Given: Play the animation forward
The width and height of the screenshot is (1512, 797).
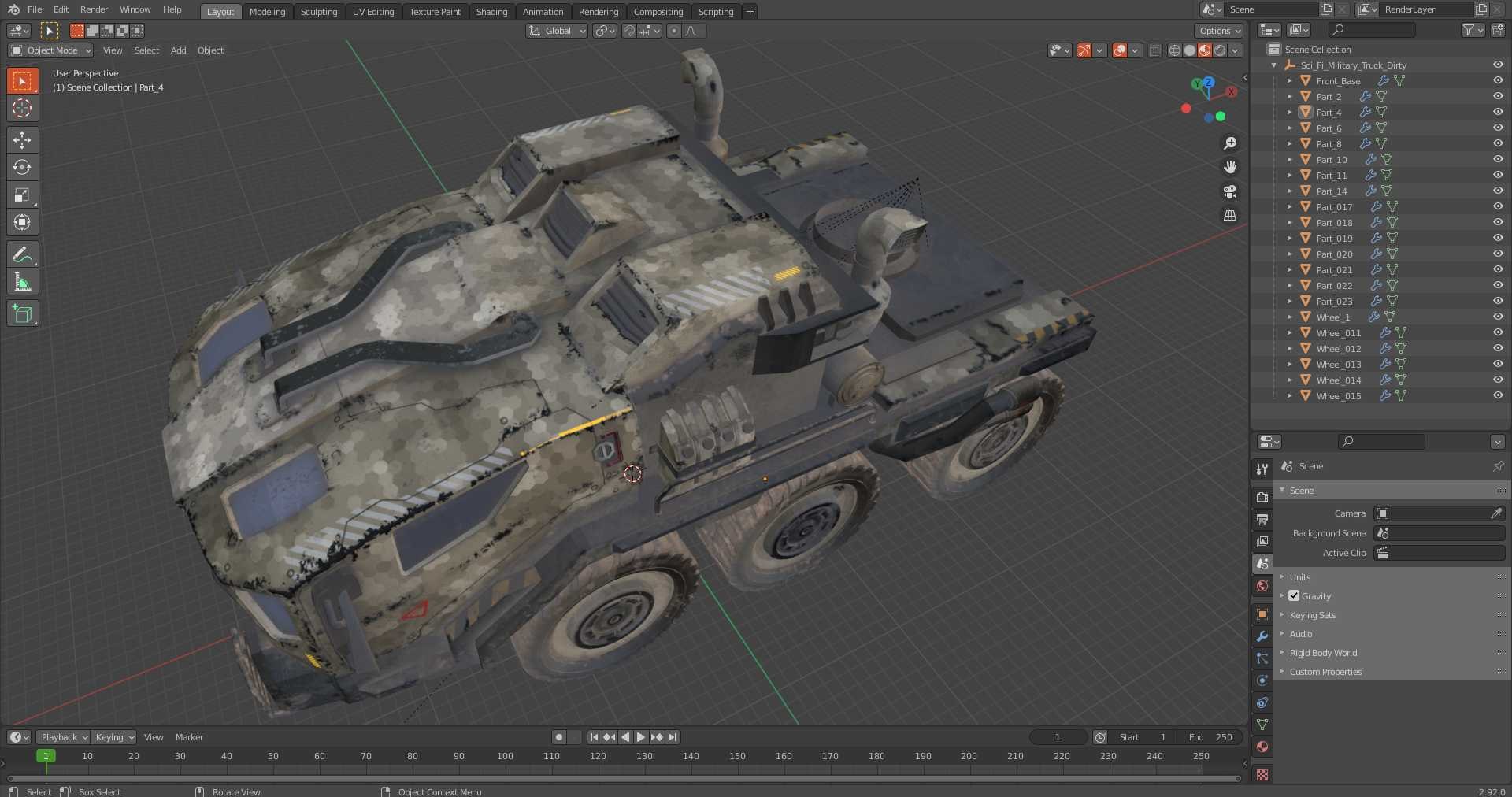Looking at the screenshot, I should [x=641, y=737].
